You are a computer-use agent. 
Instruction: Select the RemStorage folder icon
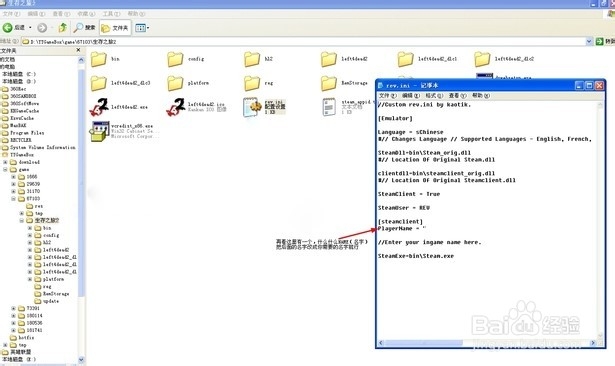[x=329, y=83]
